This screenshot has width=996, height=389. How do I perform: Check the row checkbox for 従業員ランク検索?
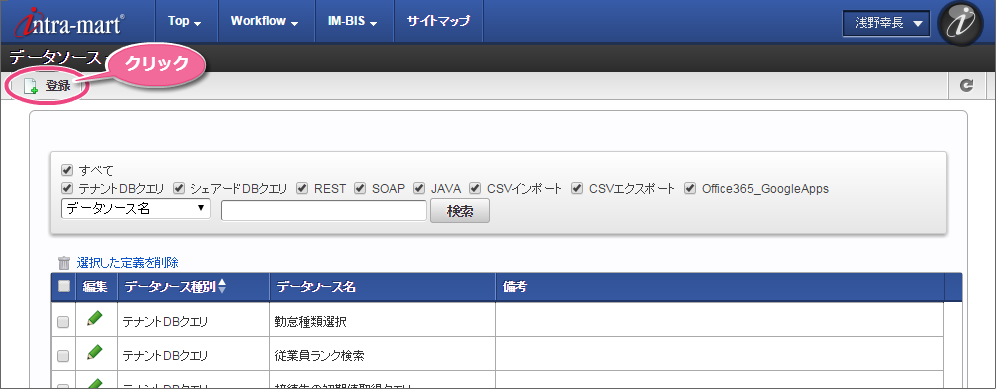[63, 356]
